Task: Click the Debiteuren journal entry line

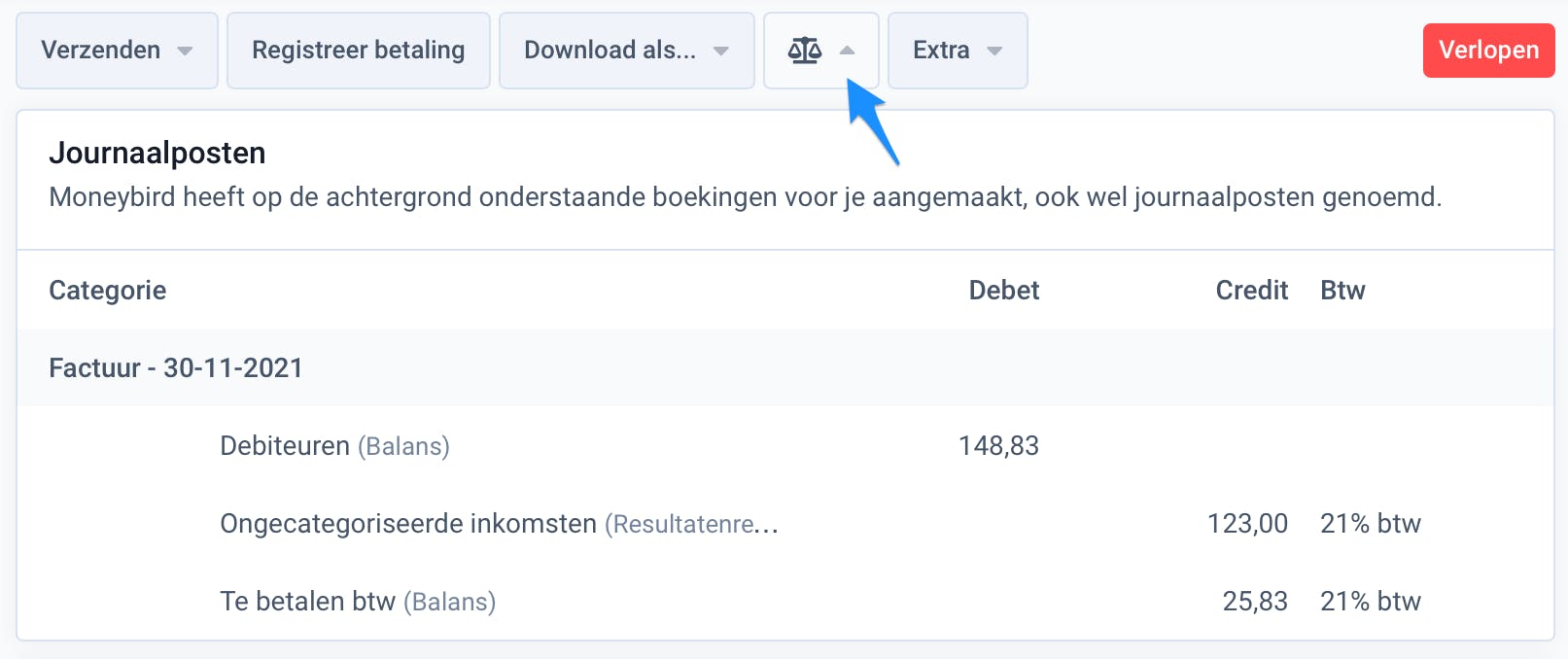Action: click(284, 446)
